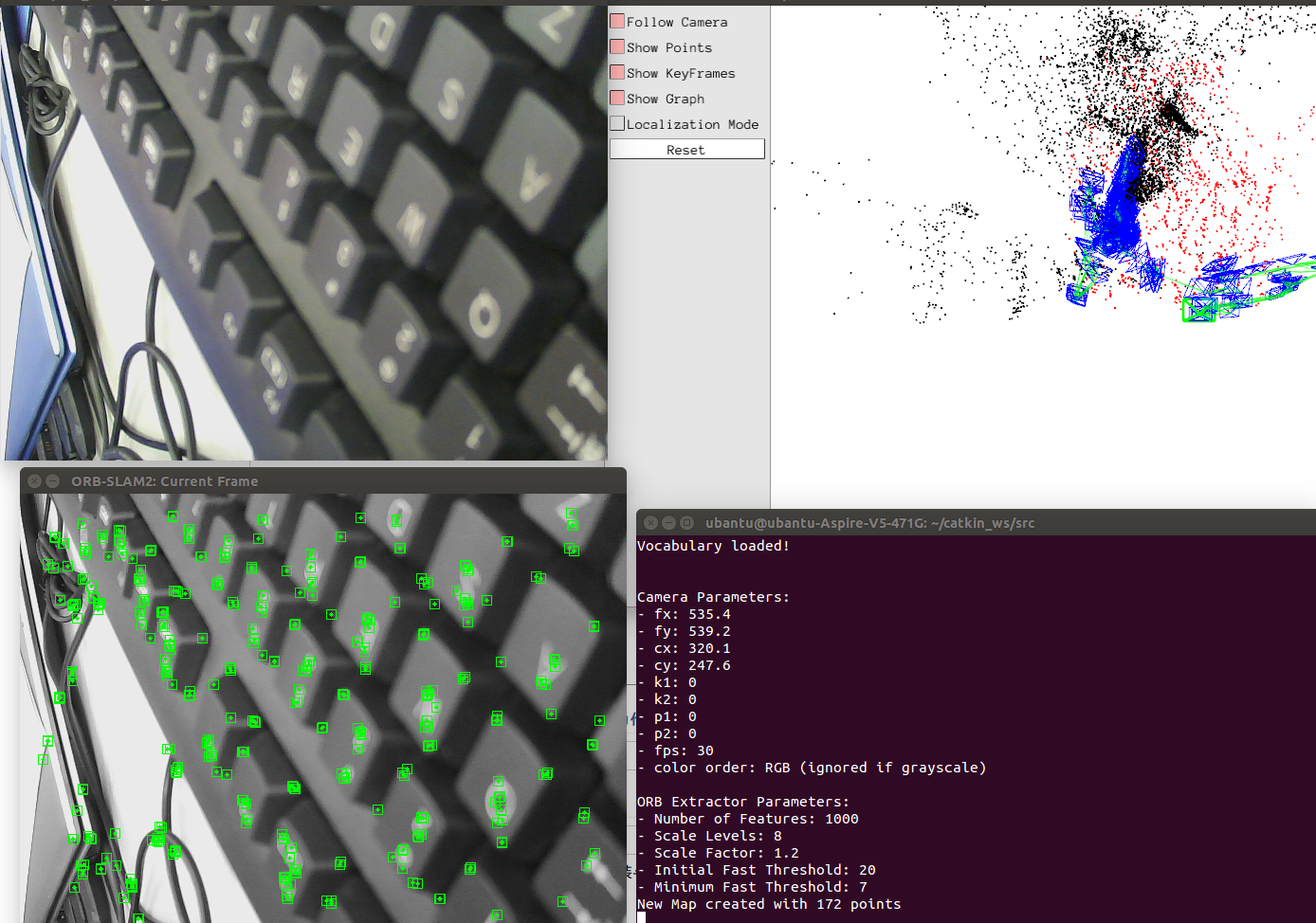Click the 'color order: RGB' terminal line
Screen dimensions: 1316x923
[x=812, y=768]
